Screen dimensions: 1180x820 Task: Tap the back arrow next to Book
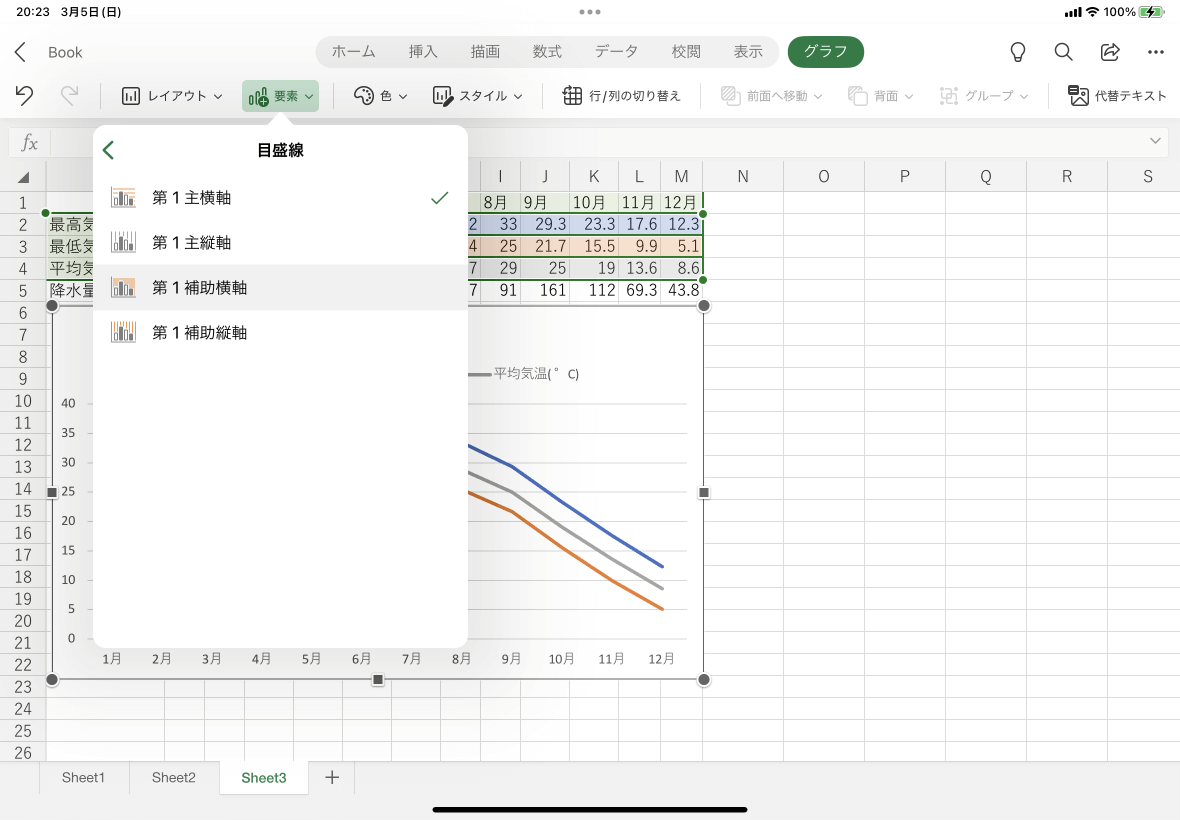click(x=20, y=52)
